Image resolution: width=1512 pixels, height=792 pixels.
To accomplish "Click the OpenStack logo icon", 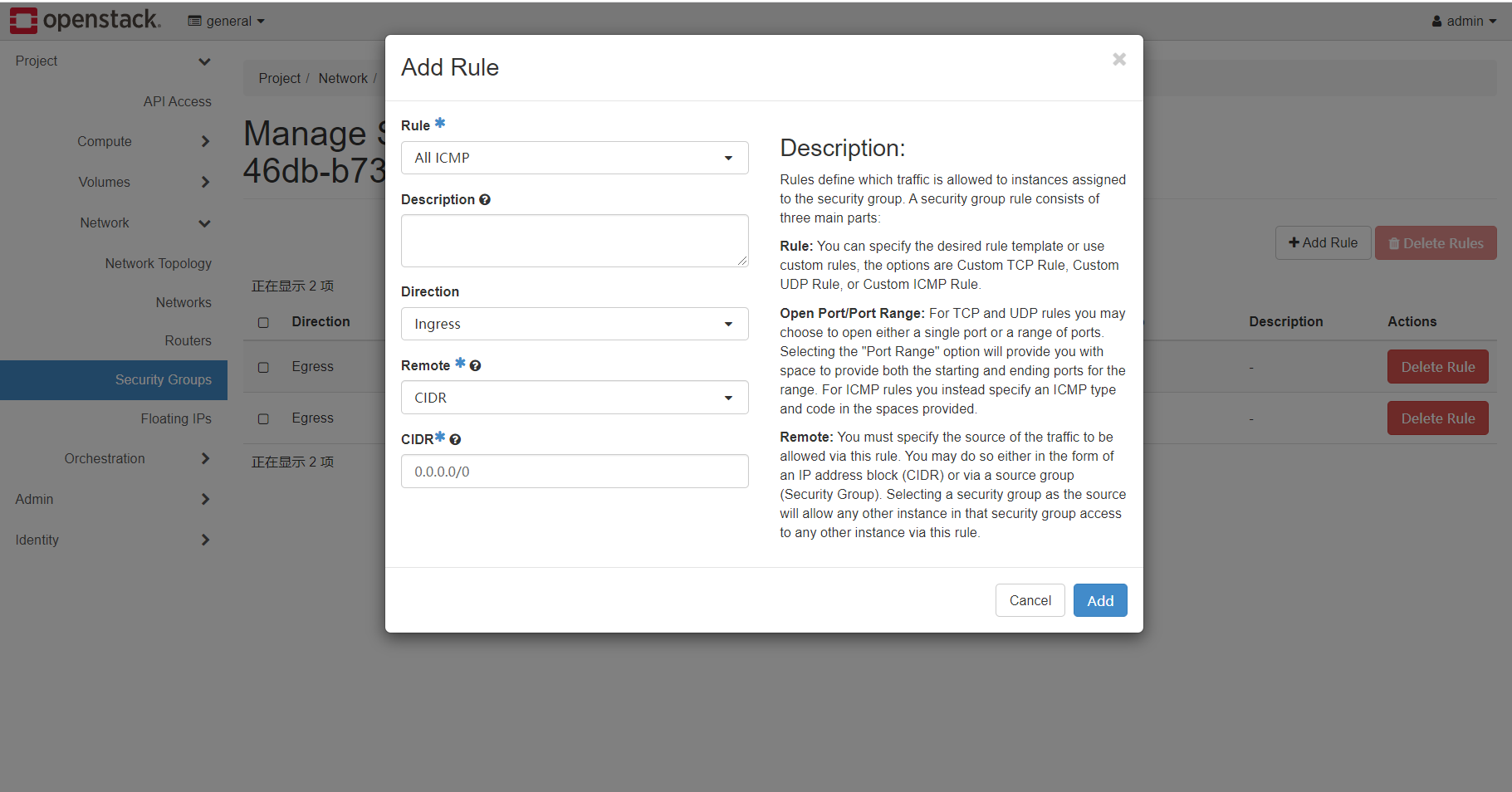I will (x=23, y=20).
